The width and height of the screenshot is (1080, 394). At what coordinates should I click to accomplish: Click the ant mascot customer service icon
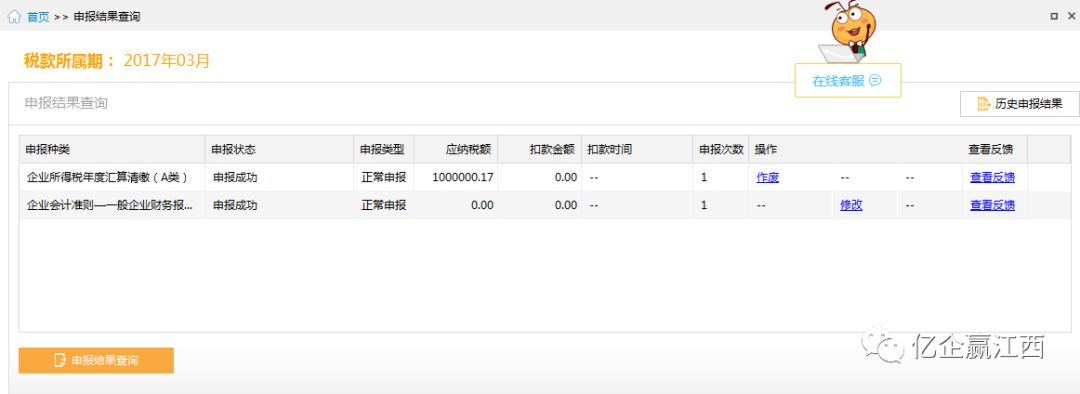click(849, 31)
